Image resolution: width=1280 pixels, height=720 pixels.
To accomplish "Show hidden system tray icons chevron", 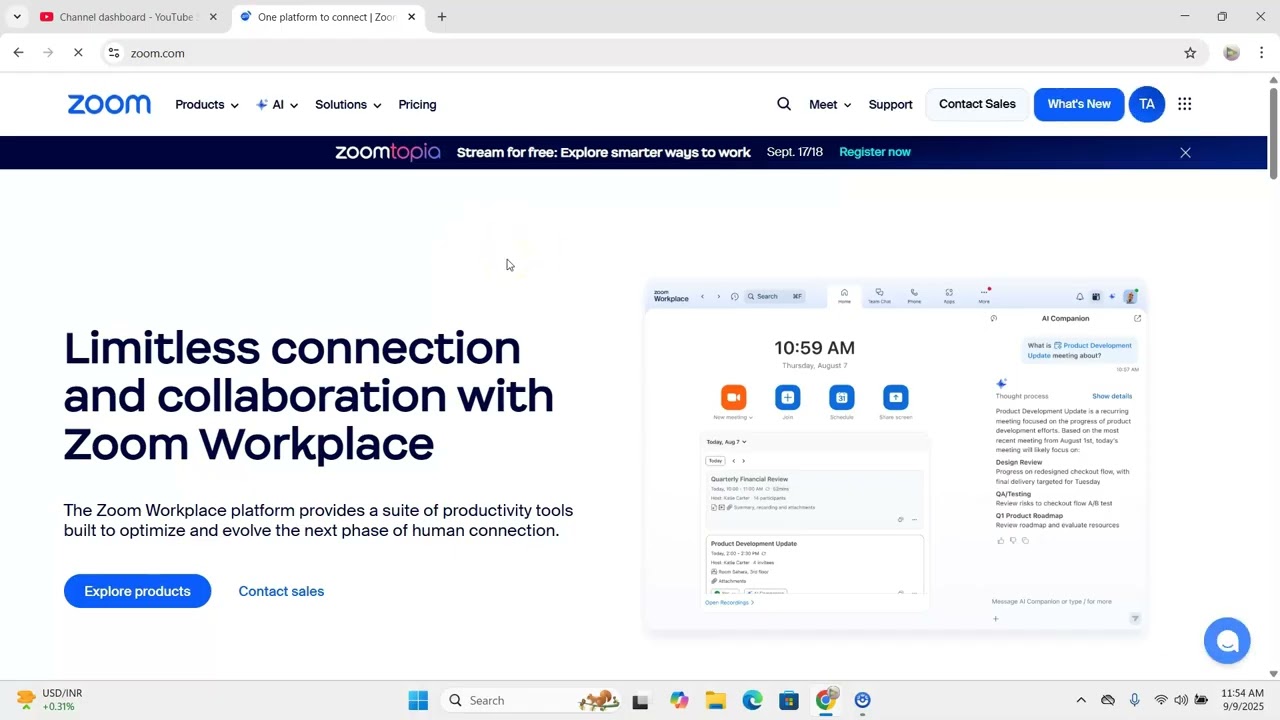I will pos(1081,700).
